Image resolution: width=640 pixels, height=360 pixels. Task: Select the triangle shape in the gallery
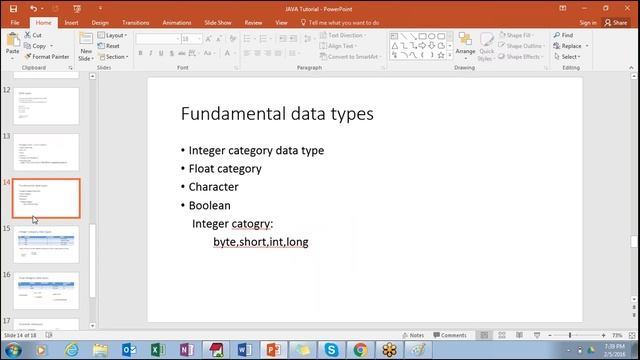[394, 46]
